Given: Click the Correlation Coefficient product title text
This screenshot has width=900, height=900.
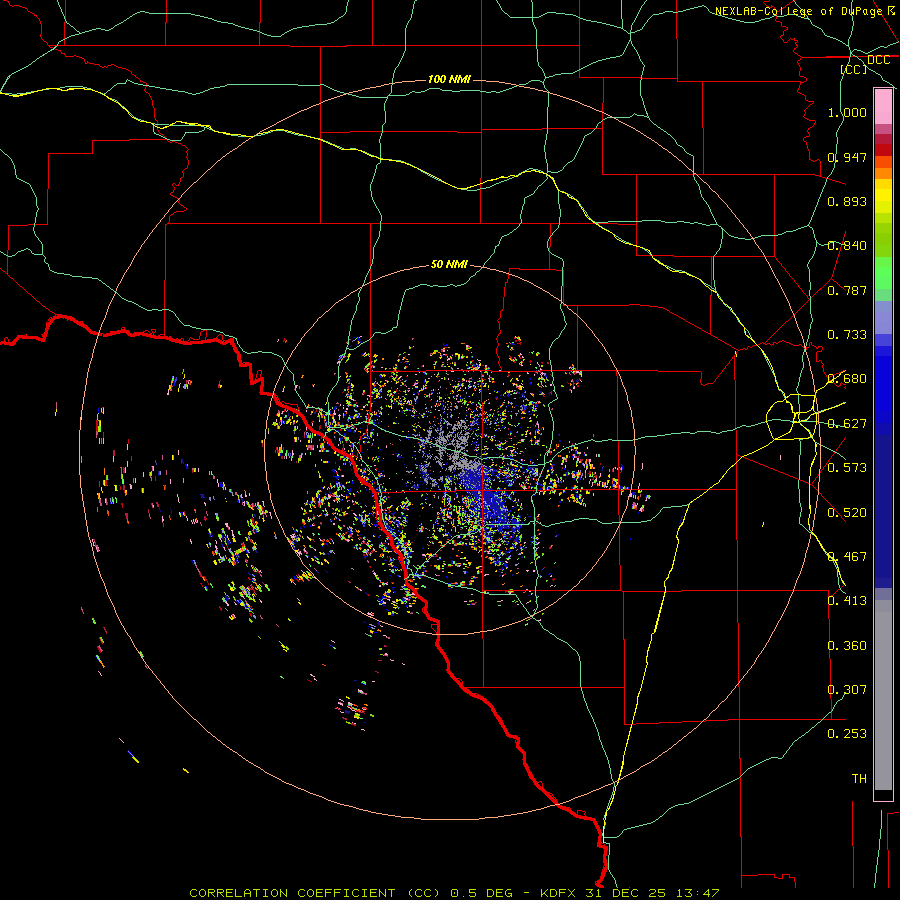Looking at the screenshot, I should pyautogui.click(x=315, y=893).
